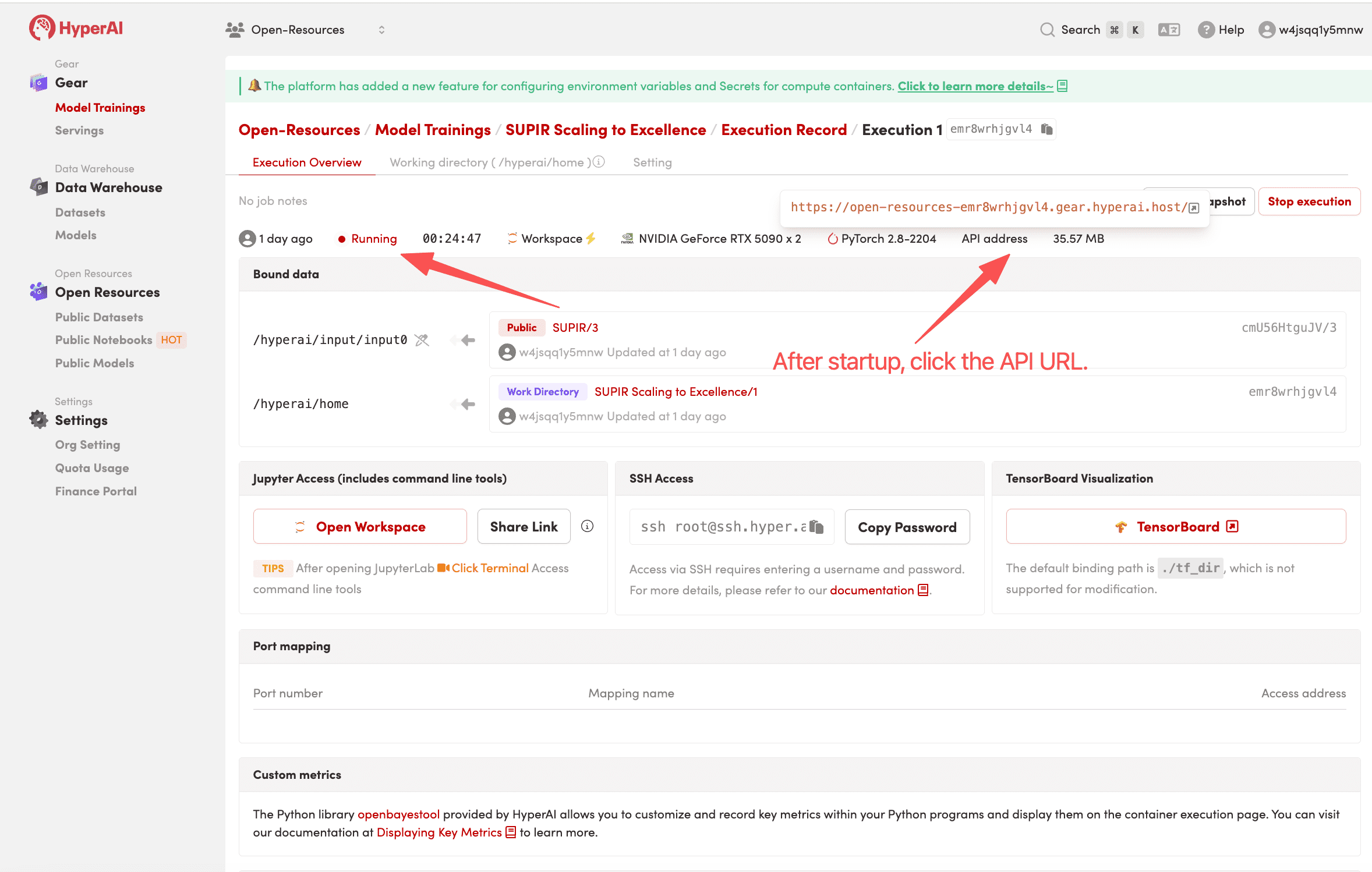Switch to the Setting tab

[x=652, y=162]
